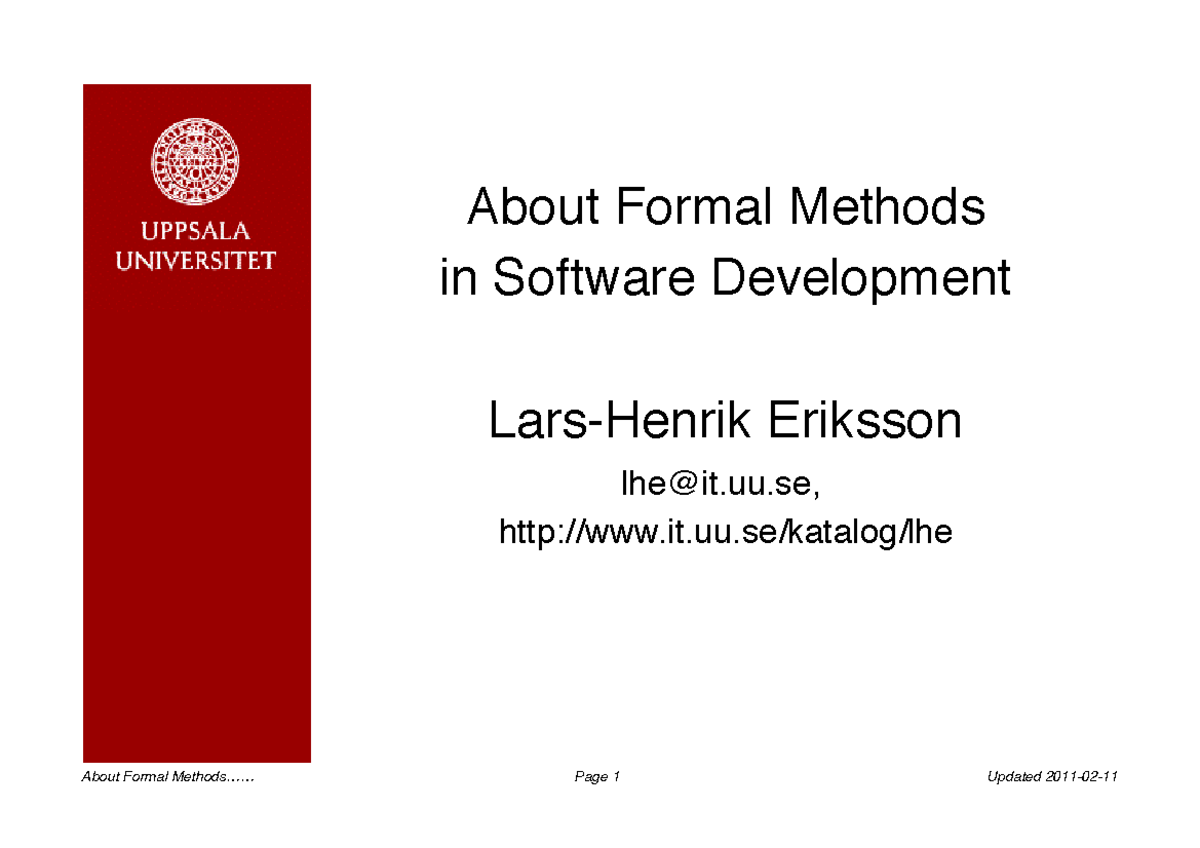The image size is (1200, 848).
Task: Click the UPPSALA text line of the logo
Action: (x=195, y=231)
